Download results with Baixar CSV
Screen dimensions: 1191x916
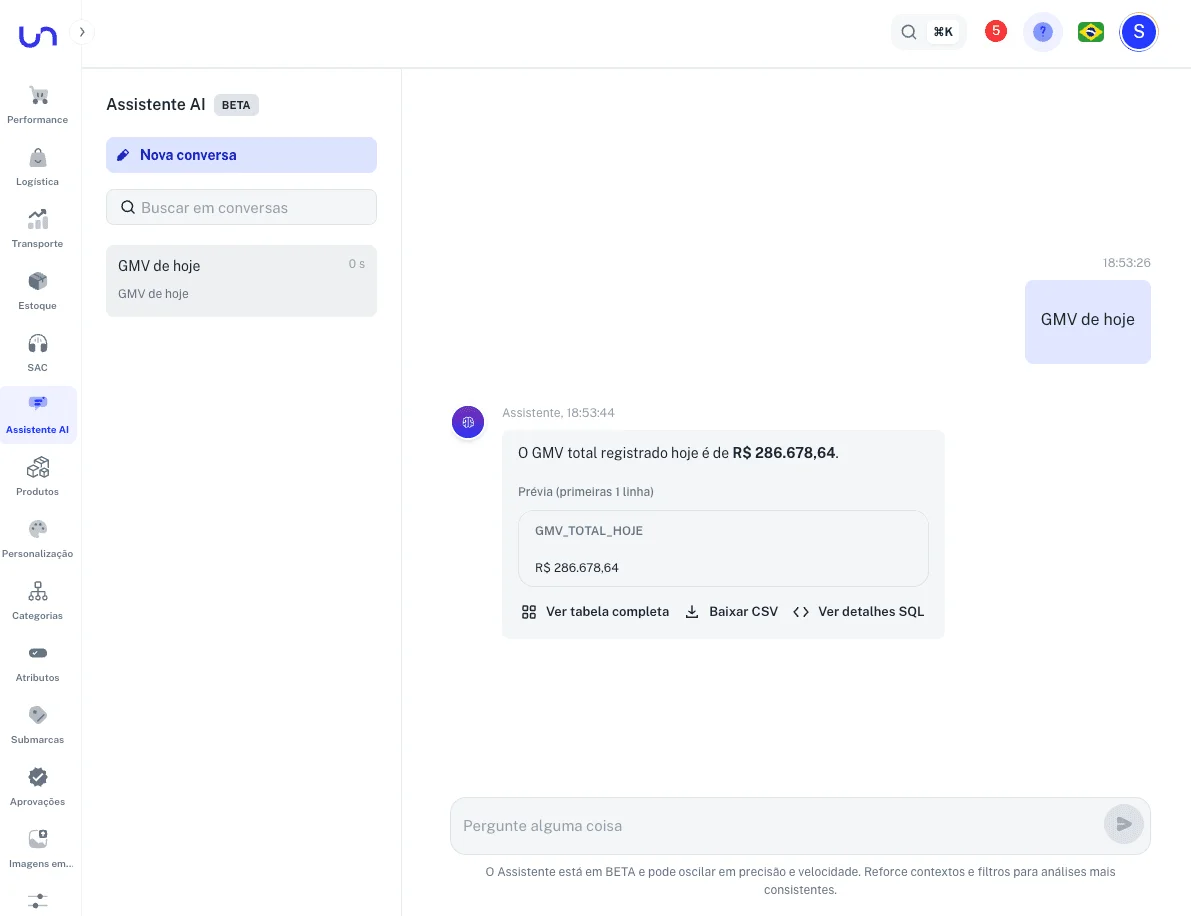click(x=731, y=612)
